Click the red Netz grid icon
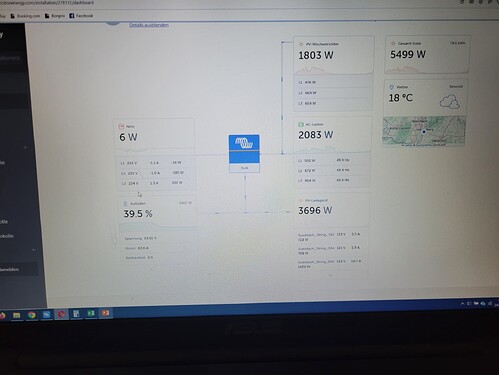Viewport: 499px width, 375px height. (121, 126)
